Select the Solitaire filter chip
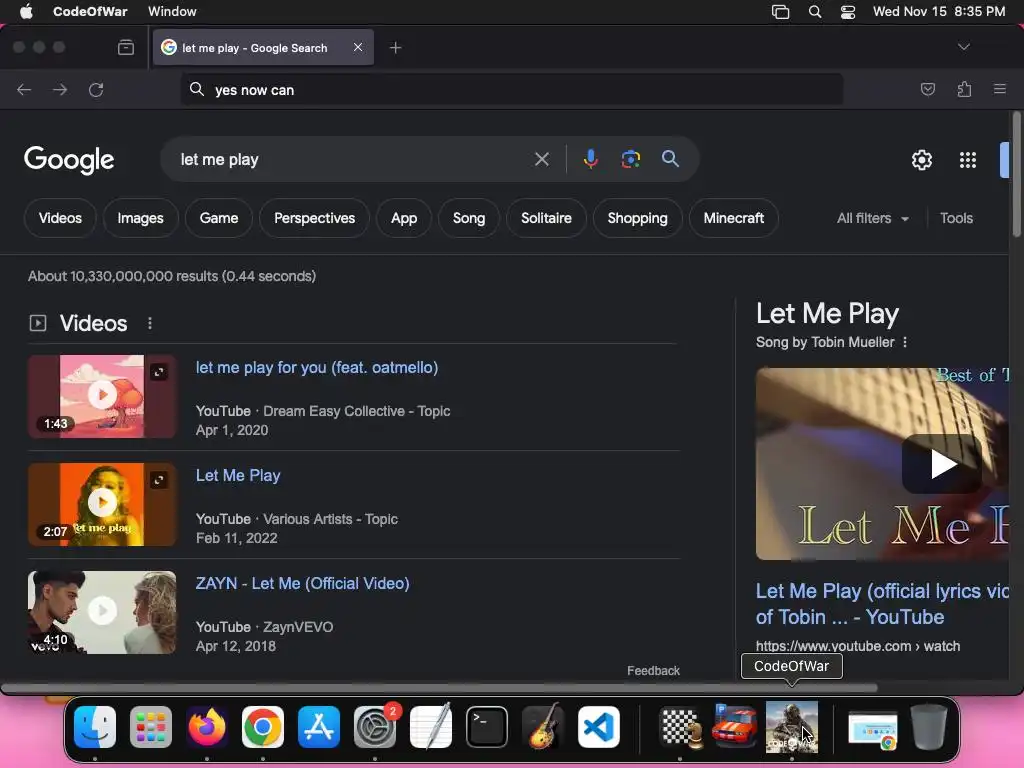 point(546,218)
